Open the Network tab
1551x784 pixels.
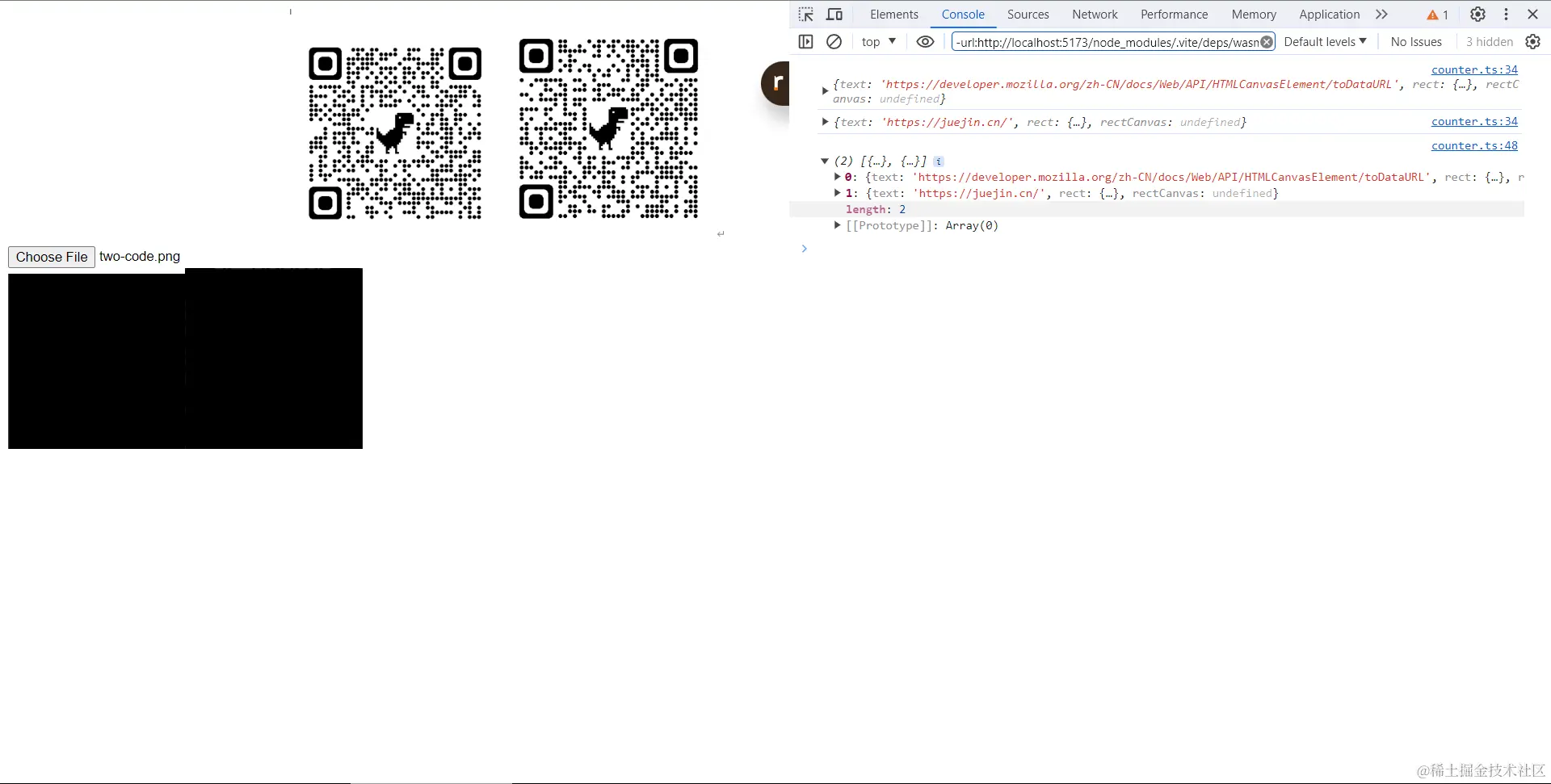coord(1095,15)
